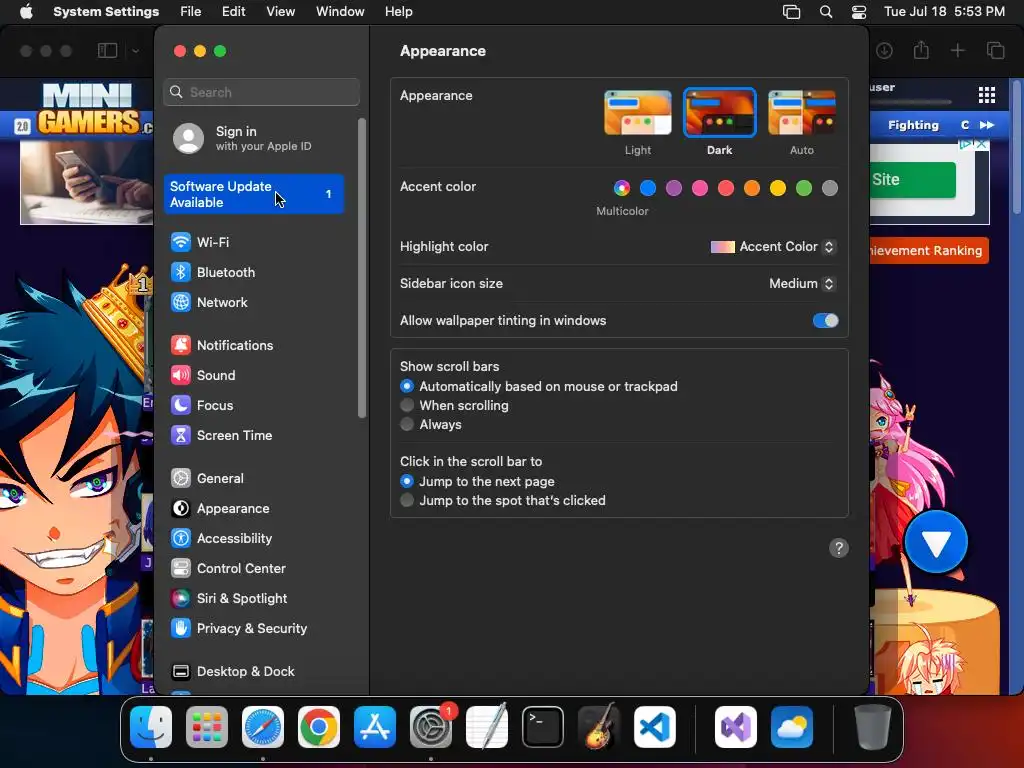
Task: Select the Light appearance thumbnail
Action: 638,113
